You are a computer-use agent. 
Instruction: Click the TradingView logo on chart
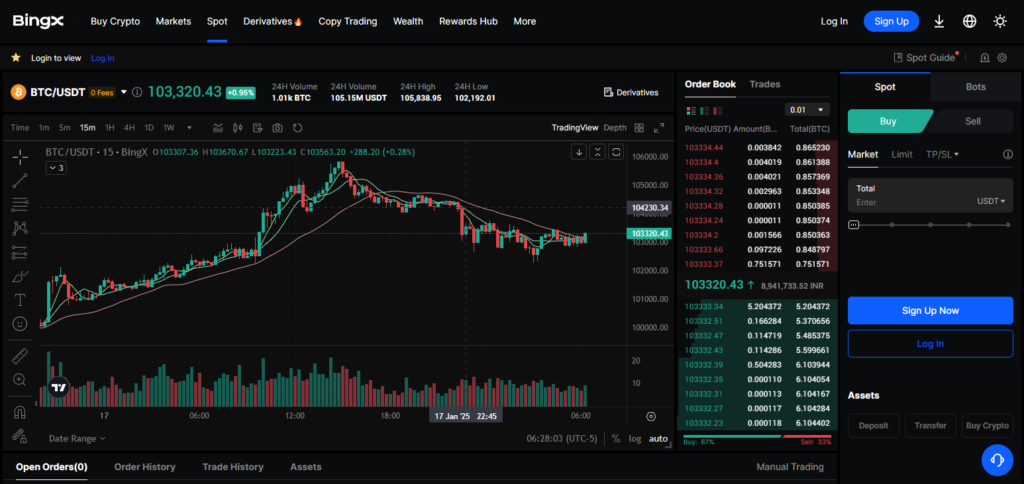pyautogui.click(x=59, y=387)
